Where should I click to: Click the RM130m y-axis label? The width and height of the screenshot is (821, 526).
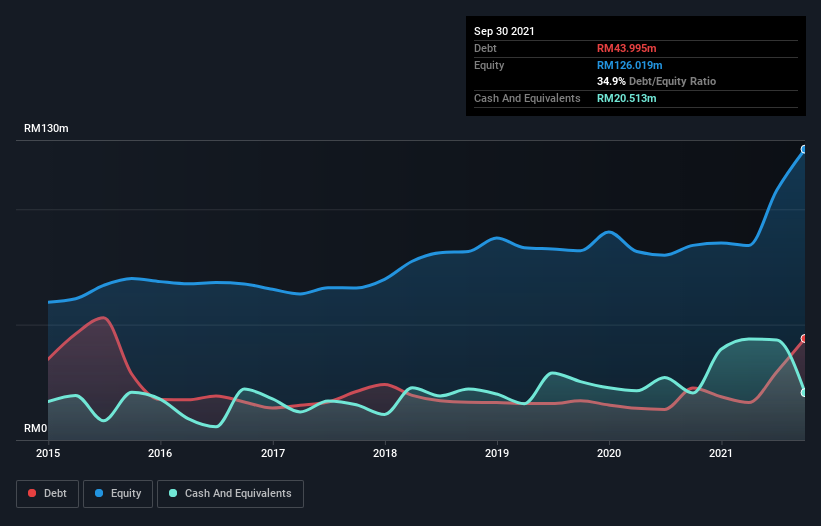(x=46, y=128)
